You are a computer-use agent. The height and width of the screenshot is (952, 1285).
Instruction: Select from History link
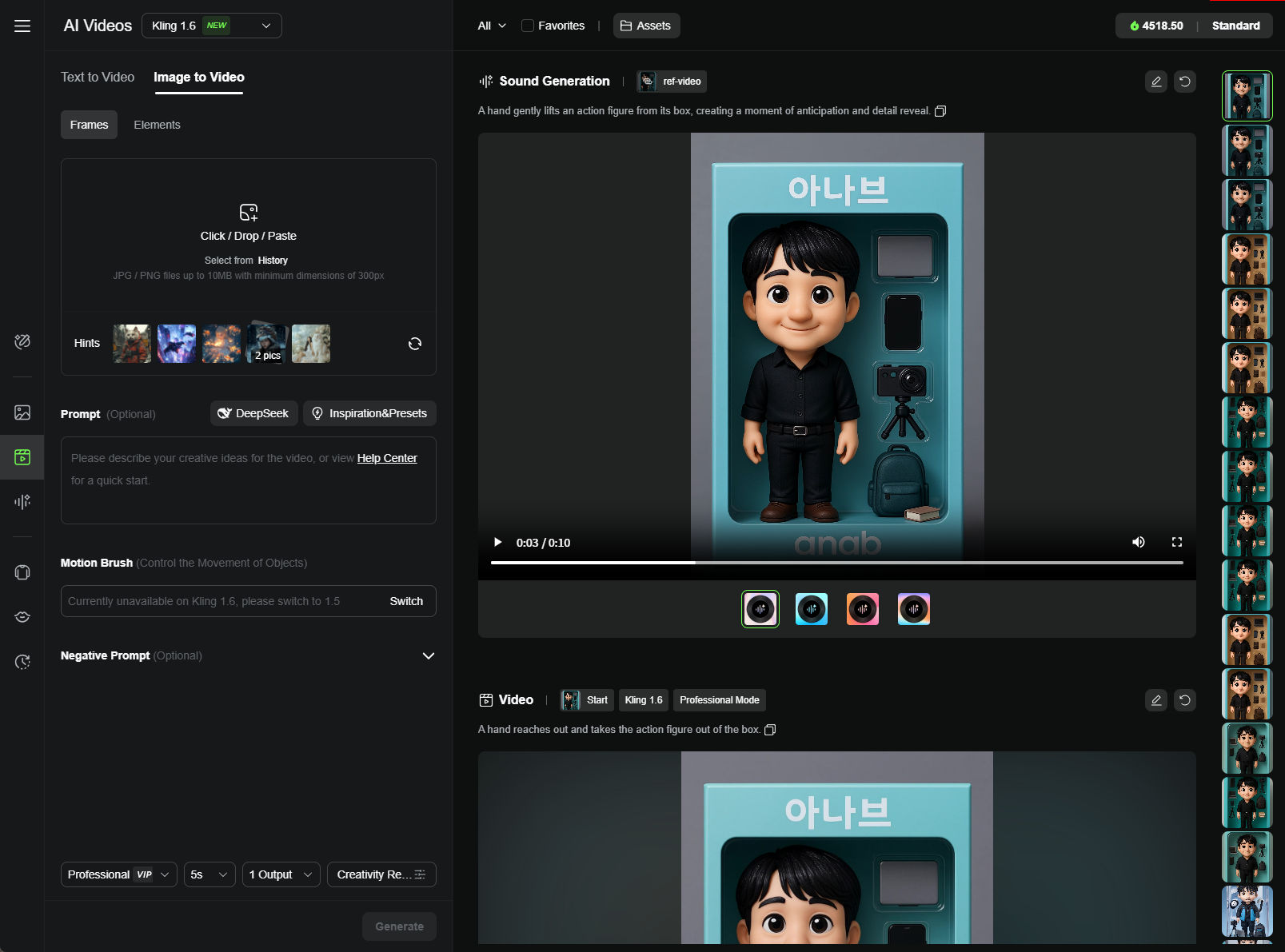273,261
